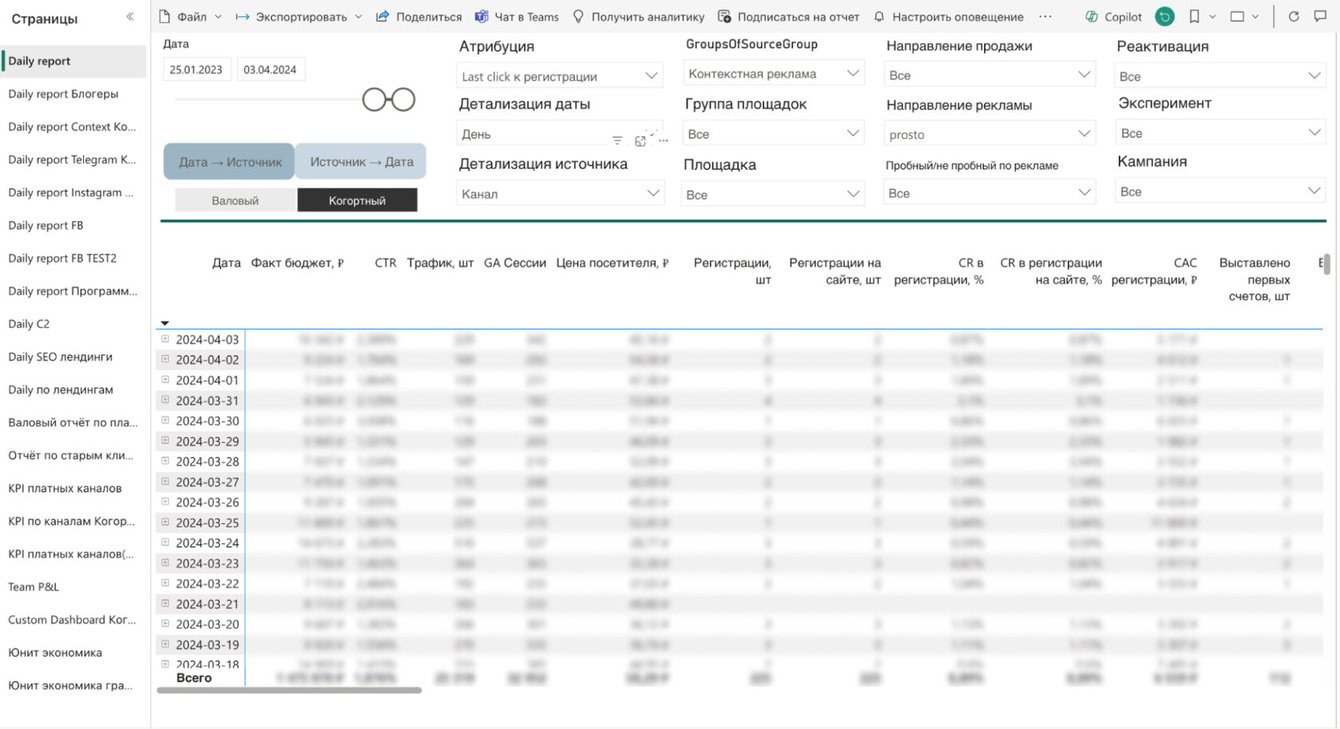Open the view mode rectangle icon
Image resolution: width=1340 pixels, height=729 pixels.
(x=1237, y=17)
